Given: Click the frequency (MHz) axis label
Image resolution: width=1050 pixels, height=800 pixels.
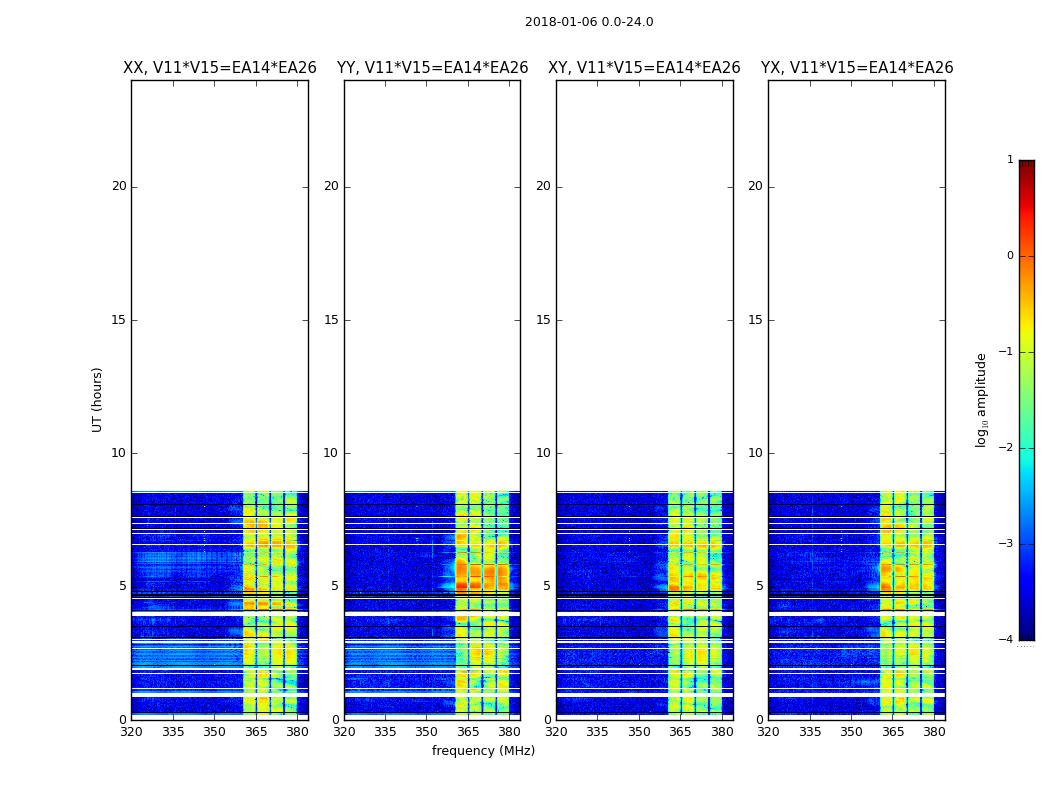Looking at the screenshot, I should coord(483,750).
